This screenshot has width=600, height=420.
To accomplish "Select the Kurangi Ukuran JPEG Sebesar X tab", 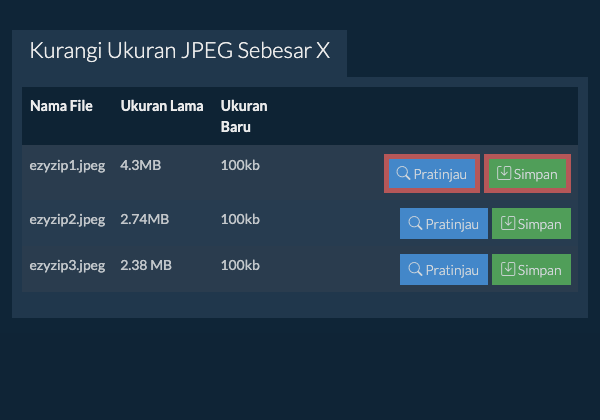I will (180, 52).
